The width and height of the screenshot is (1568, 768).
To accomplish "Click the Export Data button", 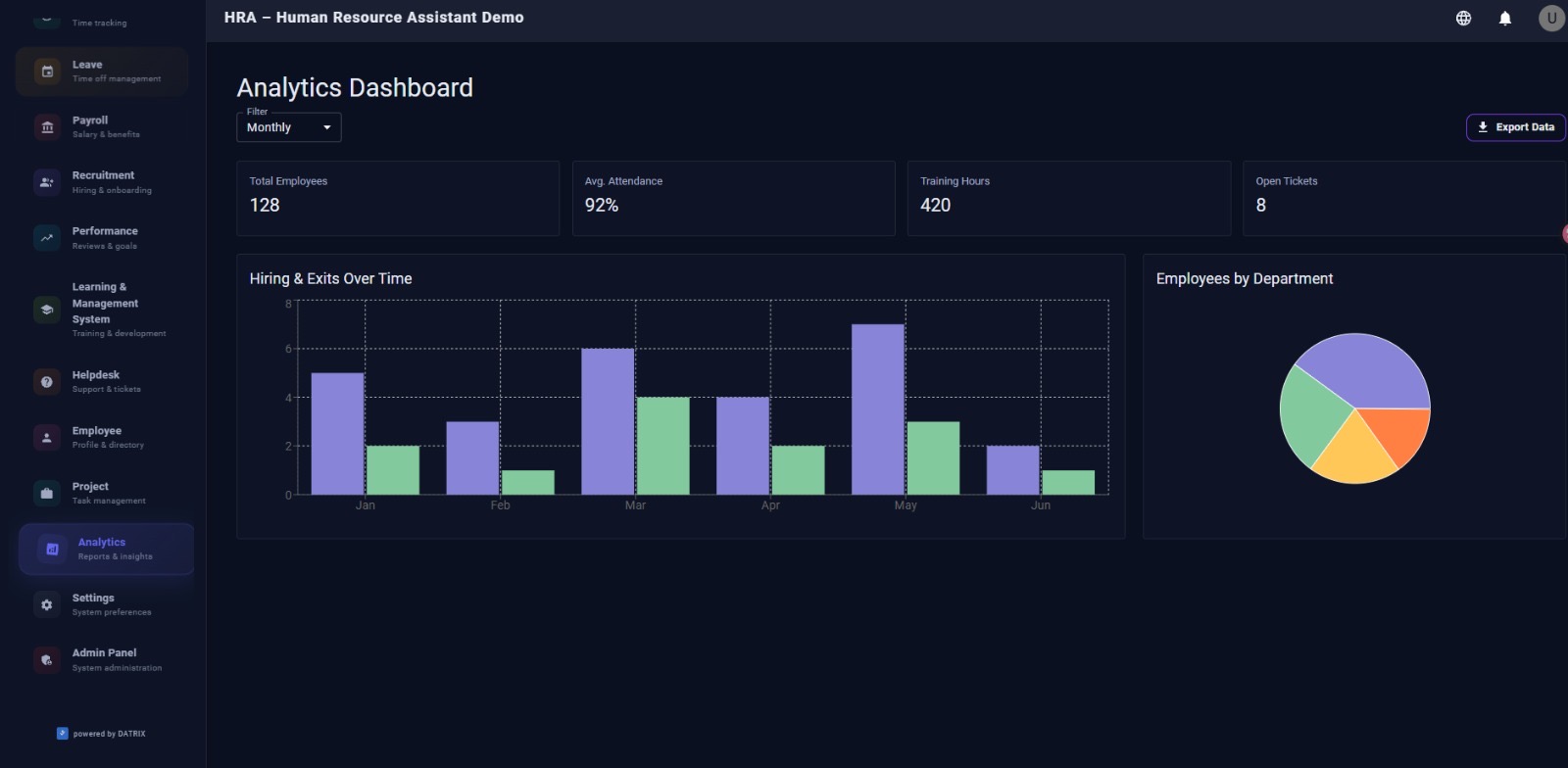I will [1515, 127].
